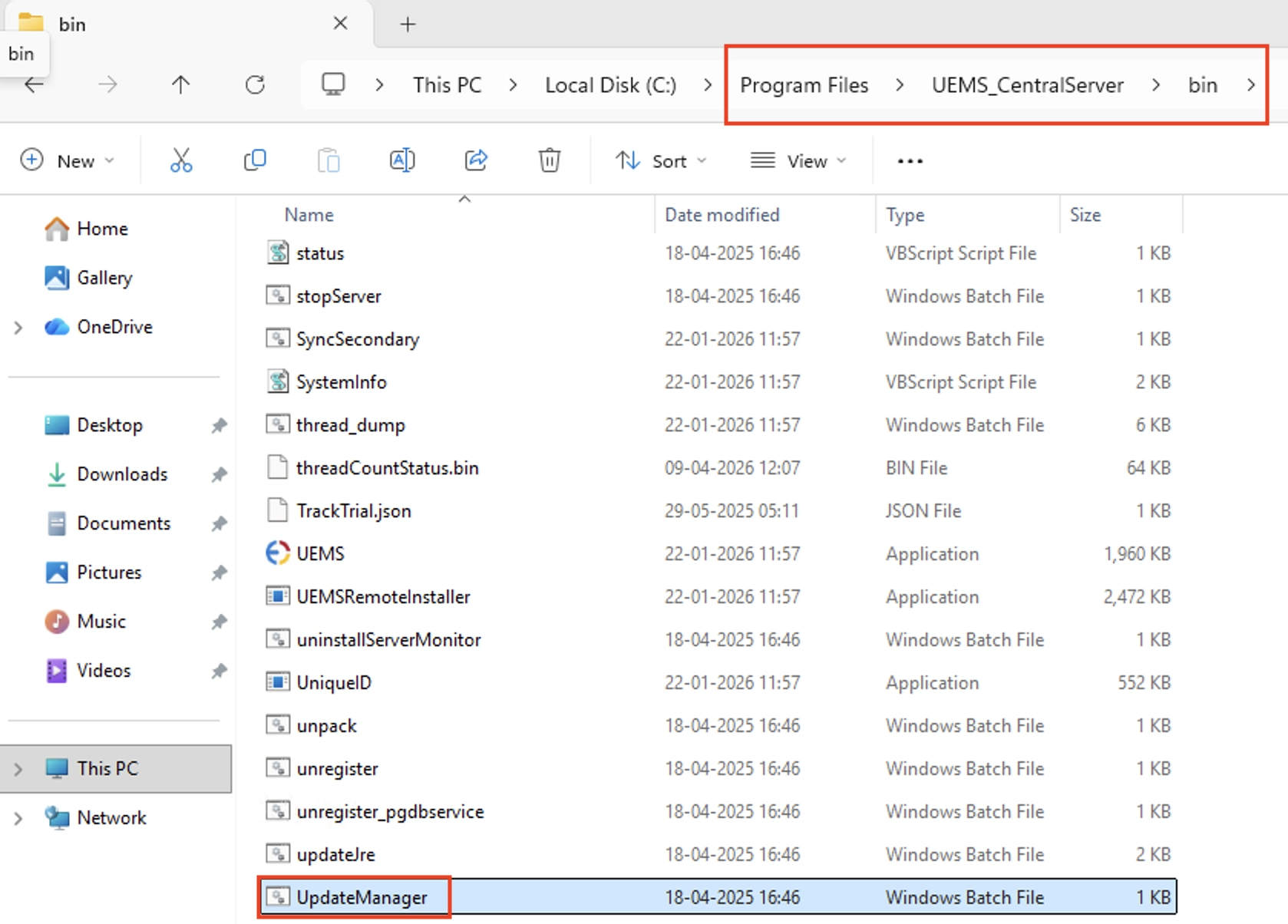Add a new tab with plus button
Image resolution: width=1288 pixels, height=924 pixels.
click(408, 25)
